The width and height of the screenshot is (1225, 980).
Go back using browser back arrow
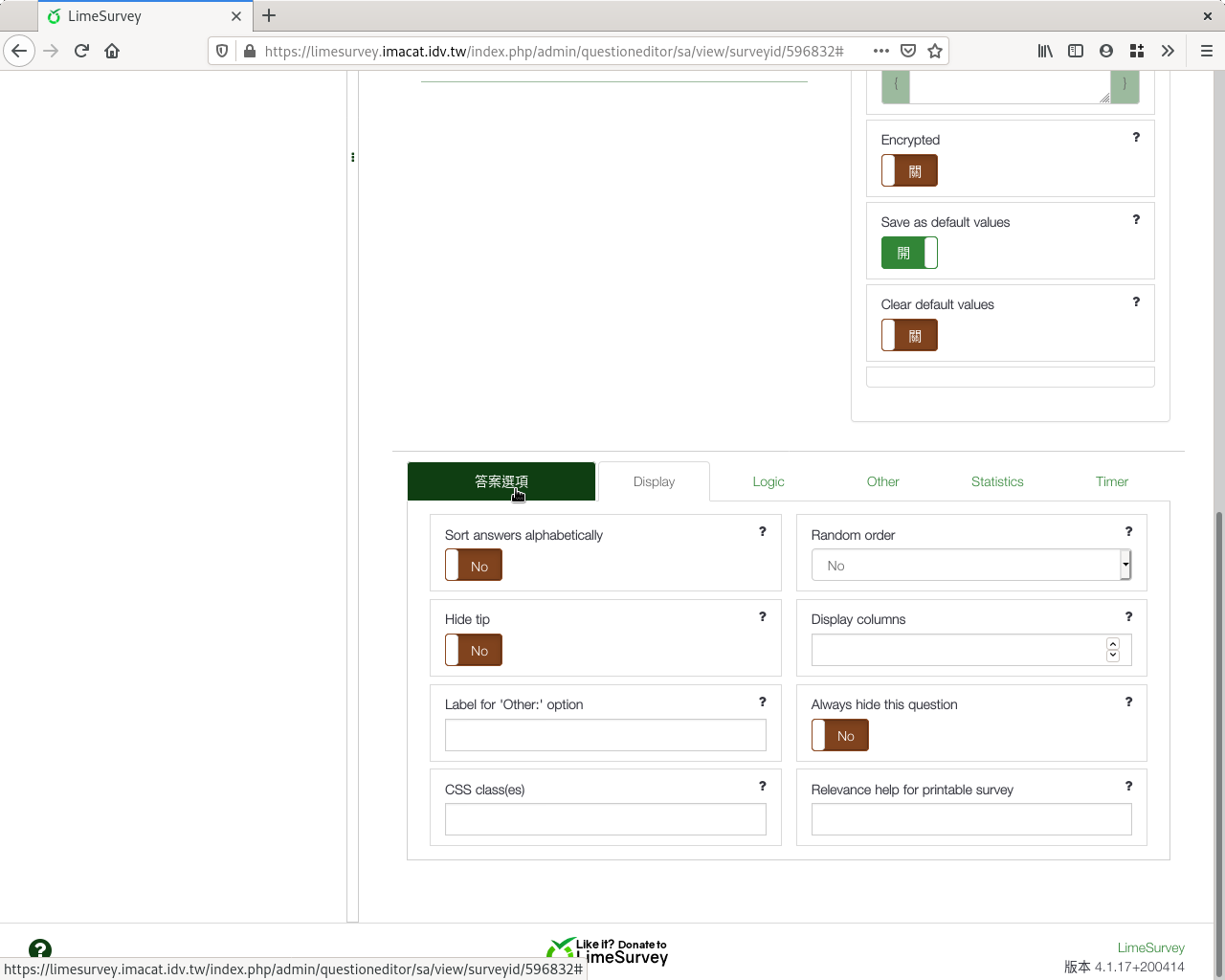click(19, 51)
